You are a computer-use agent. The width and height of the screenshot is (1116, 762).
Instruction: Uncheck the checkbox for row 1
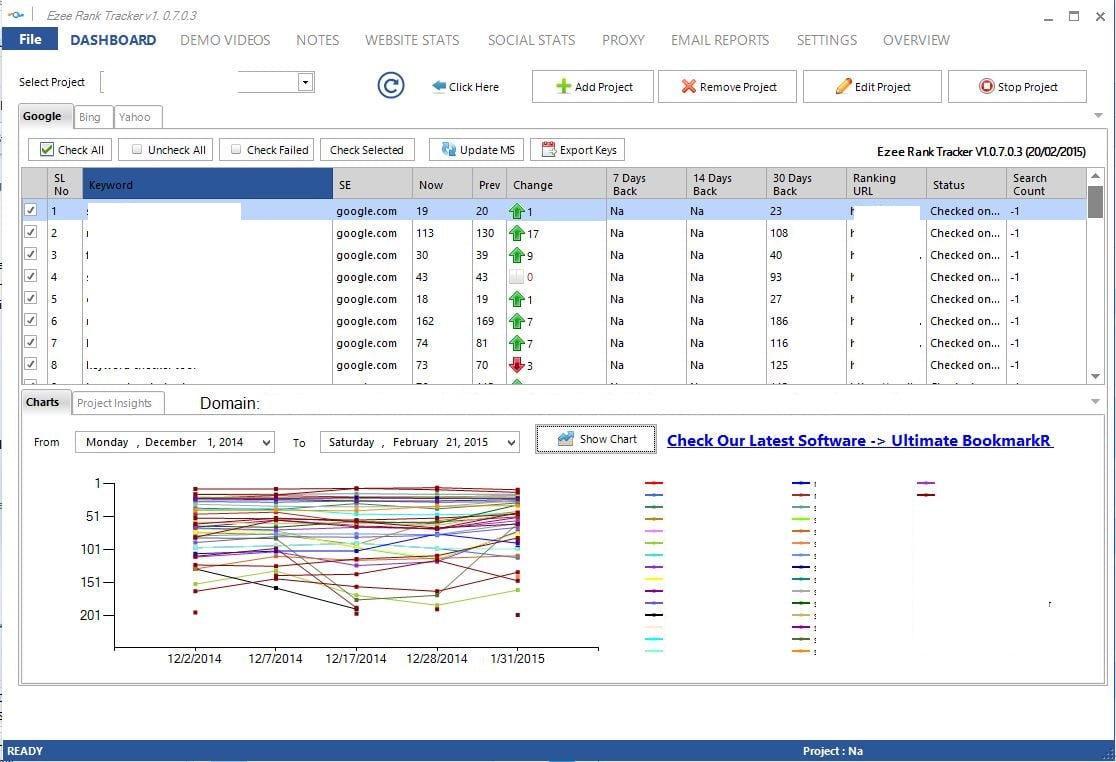tap(31, 210)
